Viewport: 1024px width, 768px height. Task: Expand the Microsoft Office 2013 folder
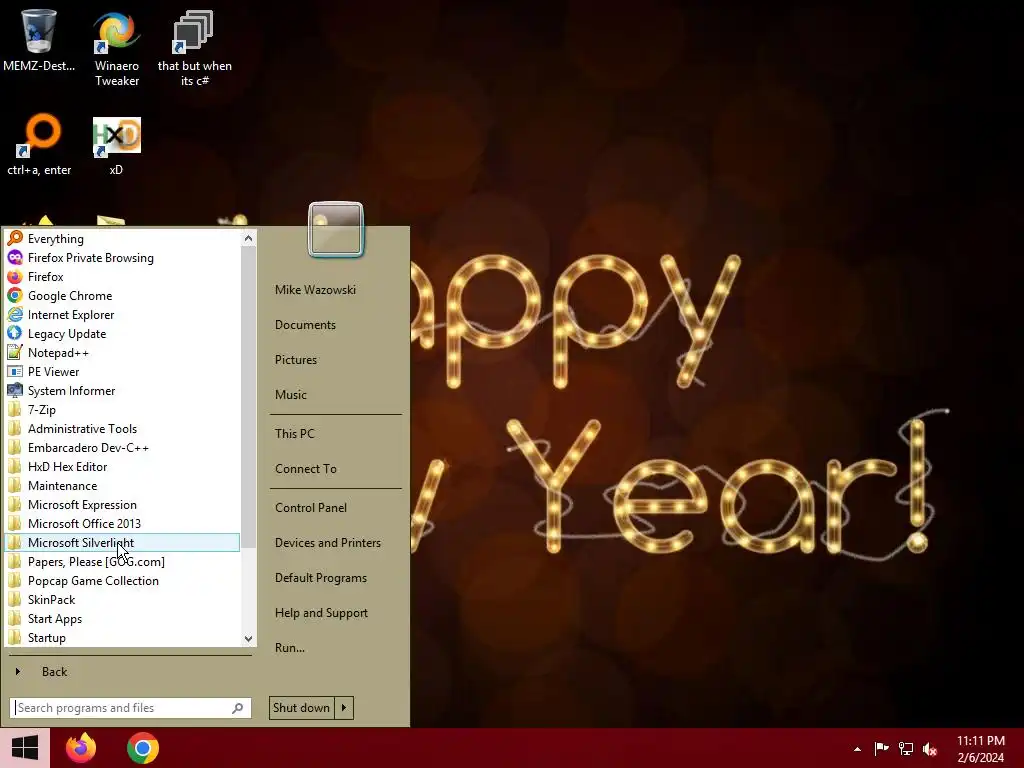point(122,523)
